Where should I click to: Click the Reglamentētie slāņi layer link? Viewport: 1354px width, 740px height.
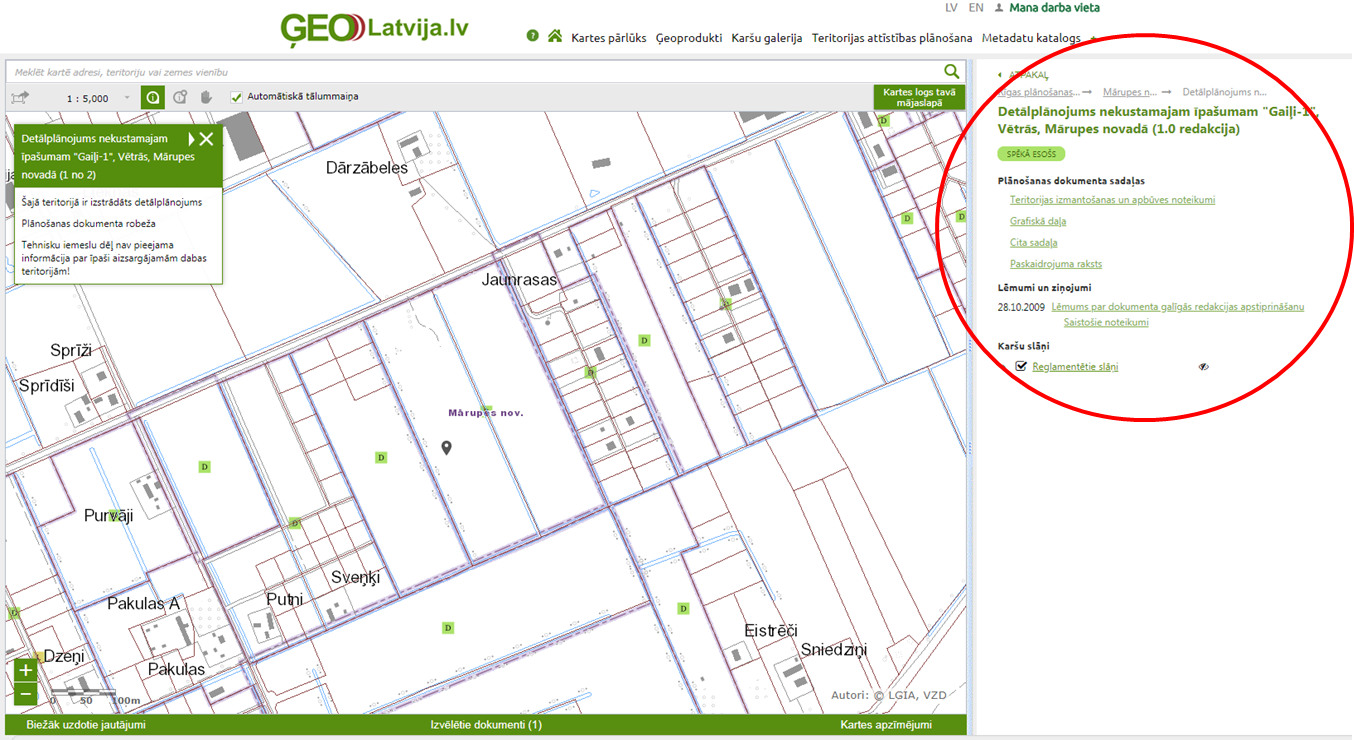click(x=1075, y=367)
